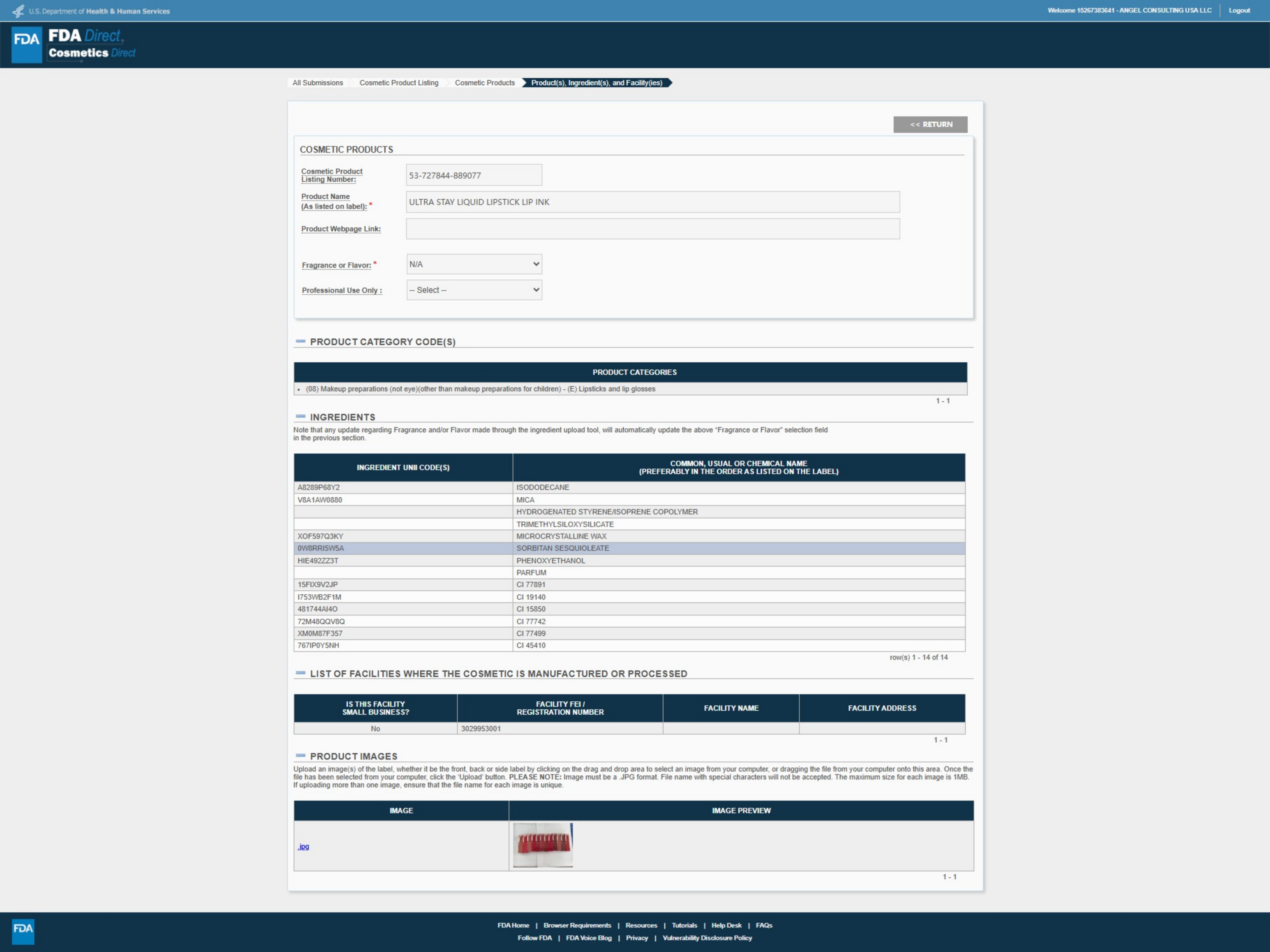Click the HHS eagle logo icon
The height and width of the screenshot is (952, 1270).
pyautogui.click(x=19, y=11)
